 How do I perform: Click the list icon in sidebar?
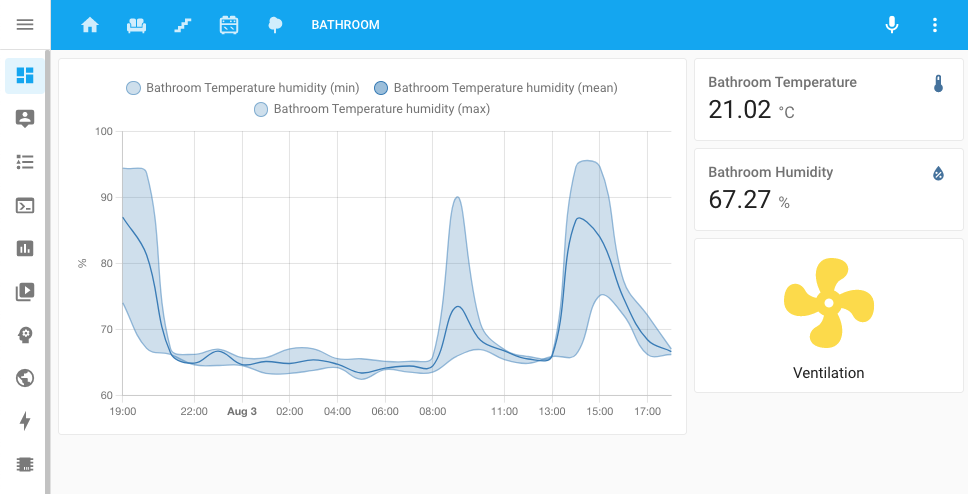(x=25, y=161)
